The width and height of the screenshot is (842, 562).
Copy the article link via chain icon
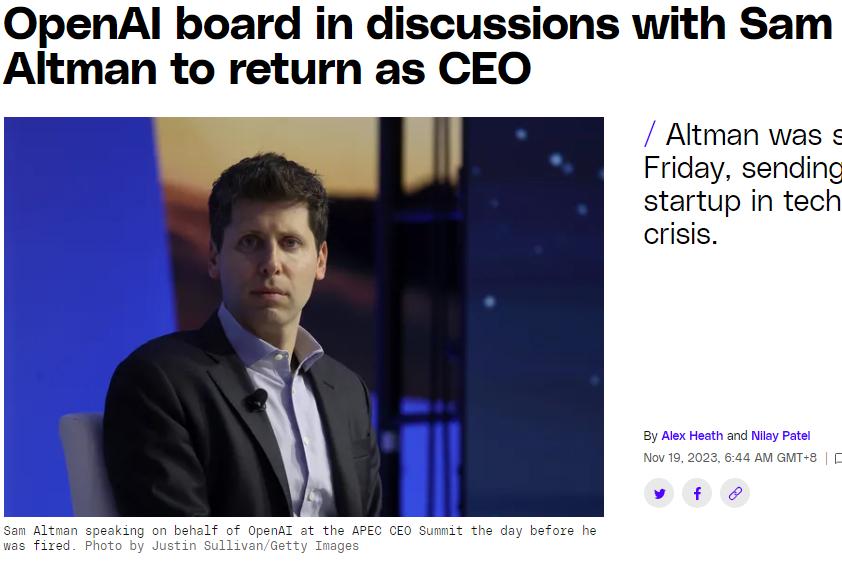pos(735,493)
